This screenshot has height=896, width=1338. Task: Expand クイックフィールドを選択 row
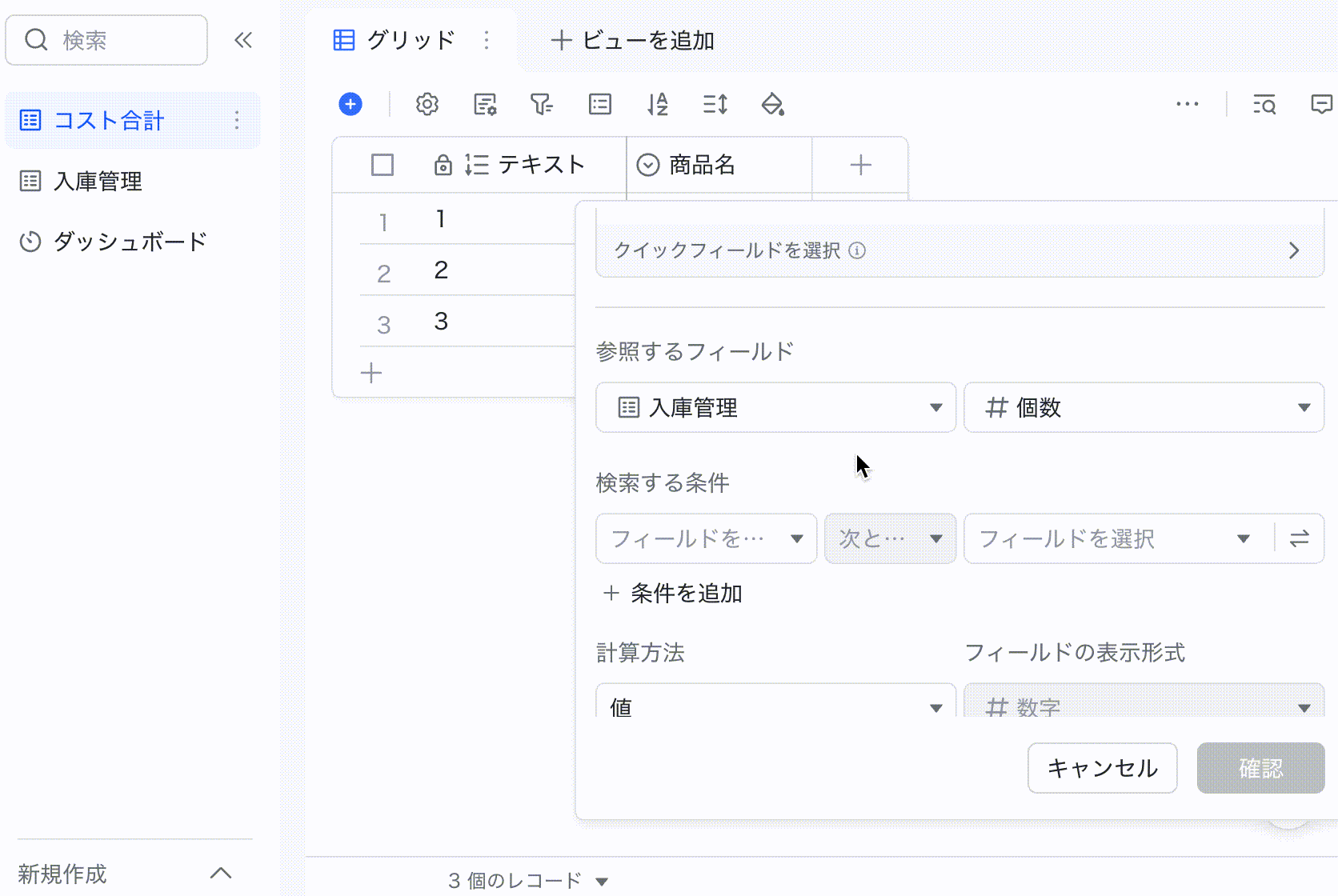point(959,250)
